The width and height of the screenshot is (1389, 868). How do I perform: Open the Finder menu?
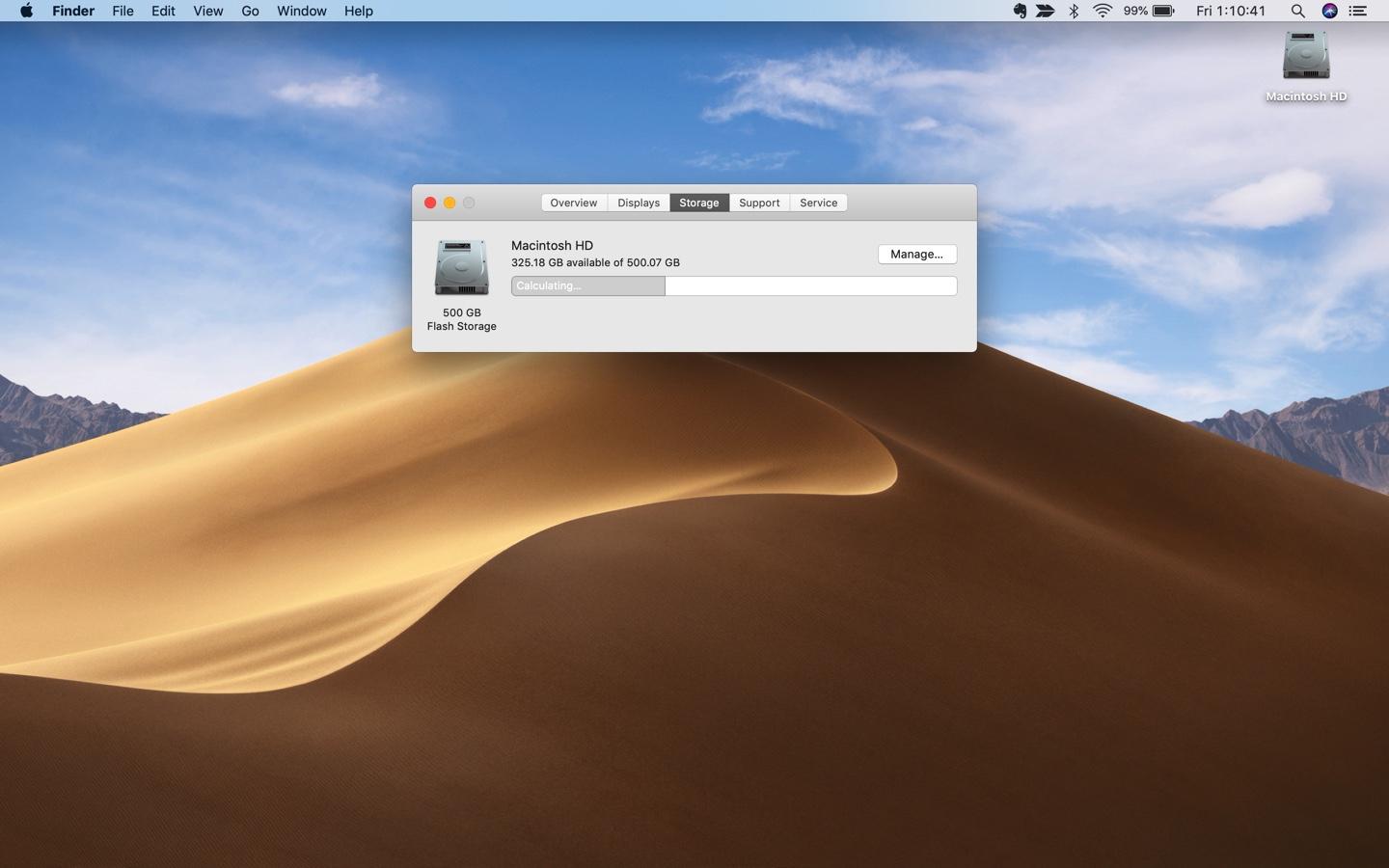click(x=73, y=11)
